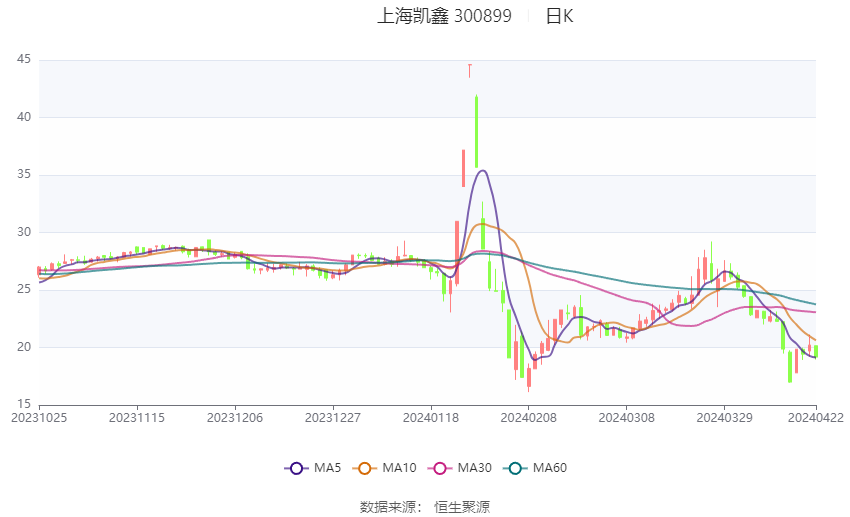This screenshot has height=517, width=850.
Task: Select the 日K chart type label
Action: click(x=559, y=16)
